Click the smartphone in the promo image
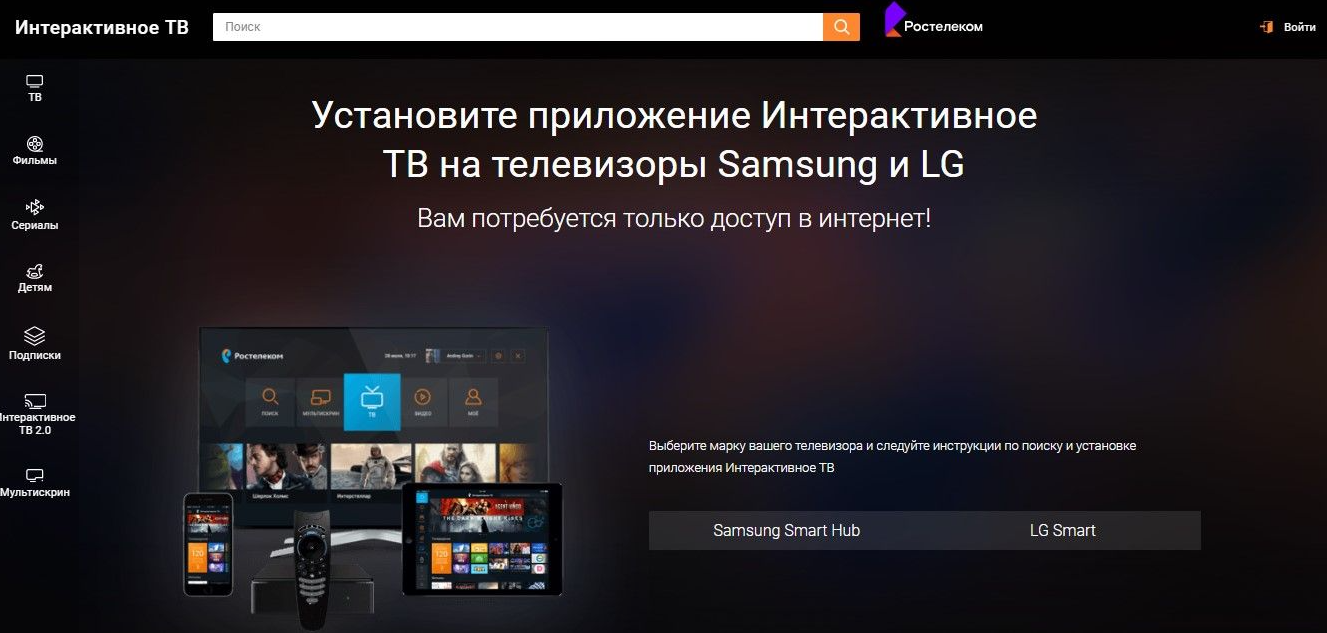Screen dimensions: 1327x633 (x=208, y=543)
